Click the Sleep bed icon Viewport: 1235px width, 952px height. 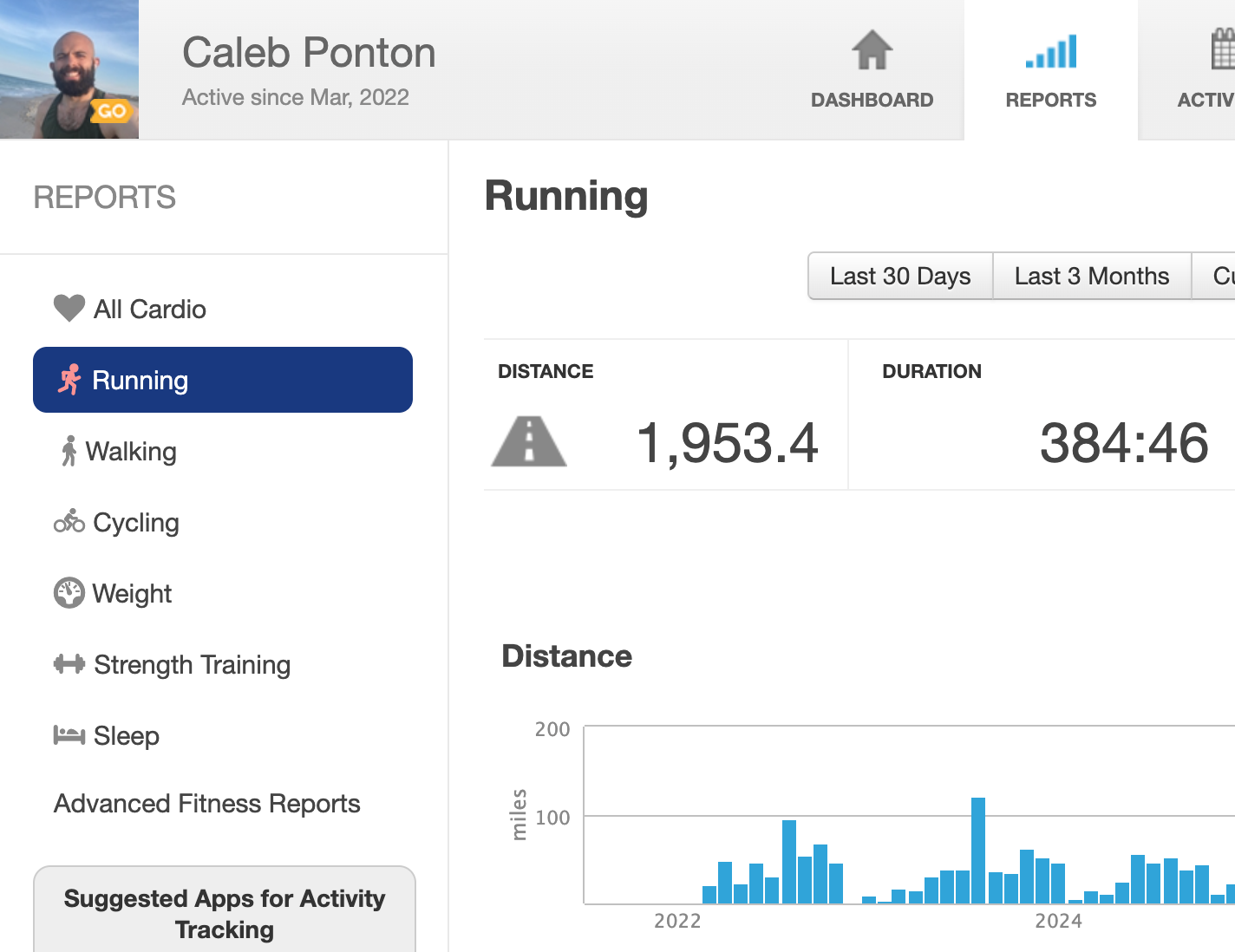[69, 735]
